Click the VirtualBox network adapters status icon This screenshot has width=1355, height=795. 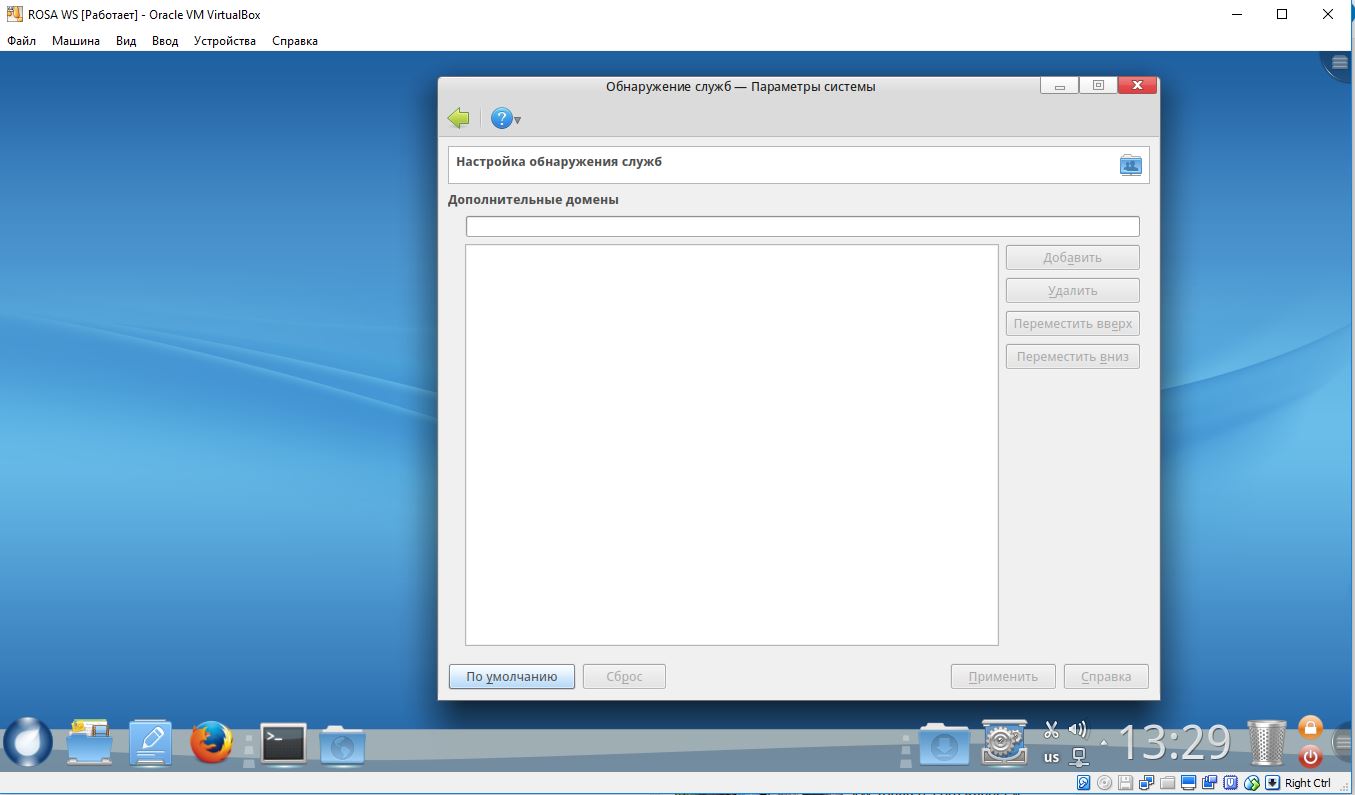tap(1146, 783)
